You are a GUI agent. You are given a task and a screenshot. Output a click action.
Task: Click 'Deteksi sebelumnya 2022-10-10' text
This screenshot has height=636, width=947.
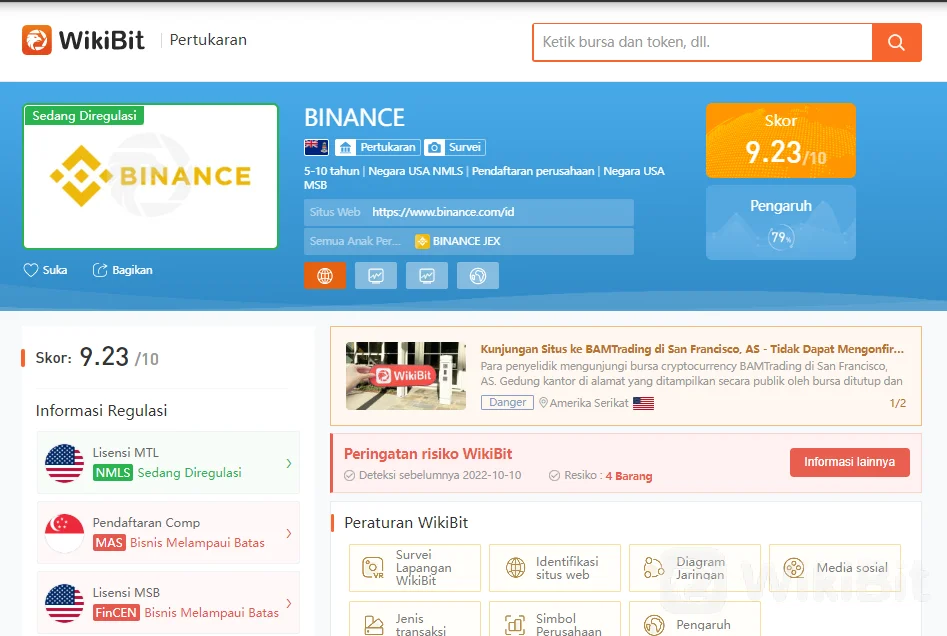440,475
